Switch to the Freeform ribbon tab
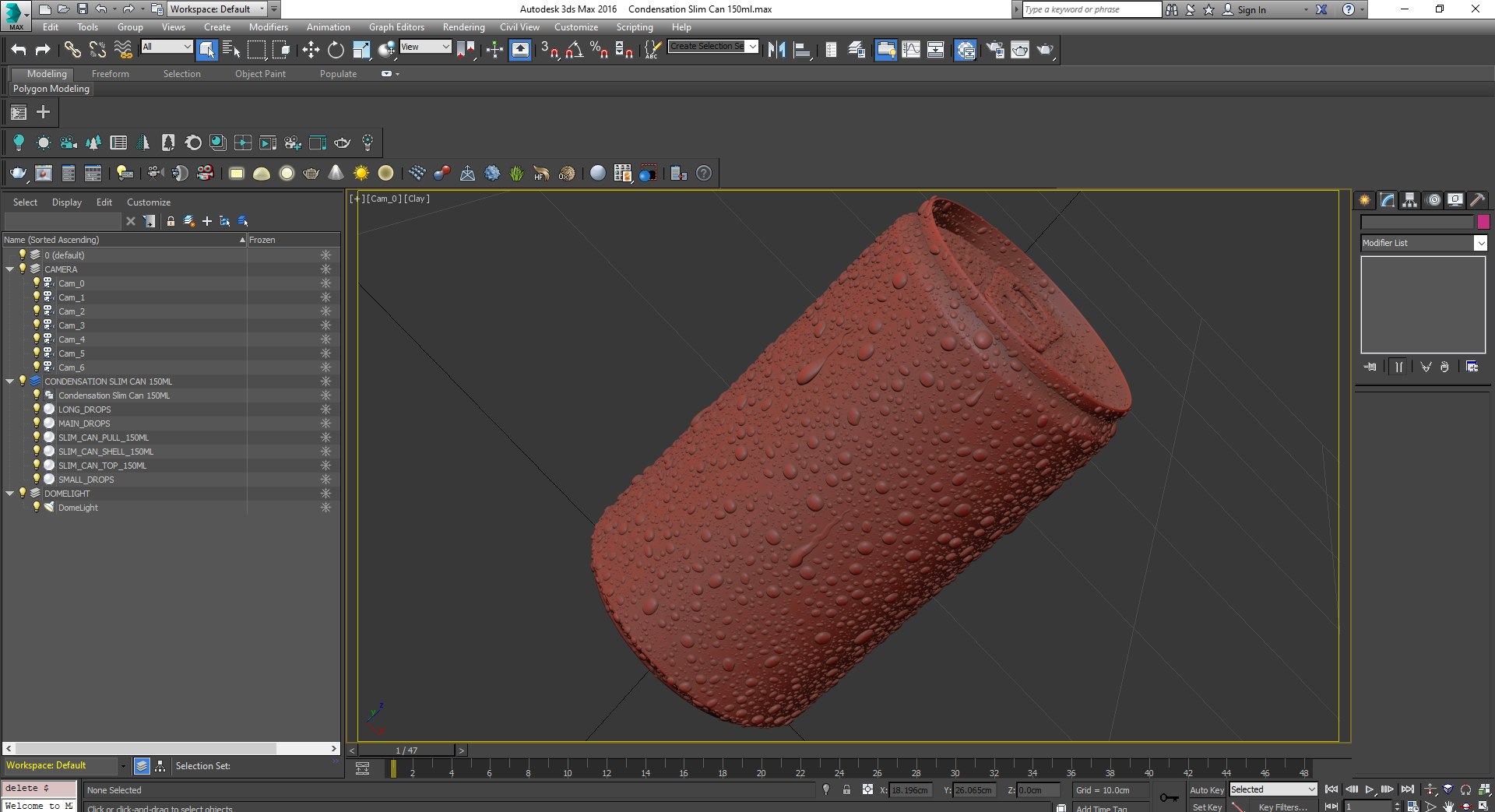Image resolution: width=1495 pixels, height=812 pixels. pos(110,74)
